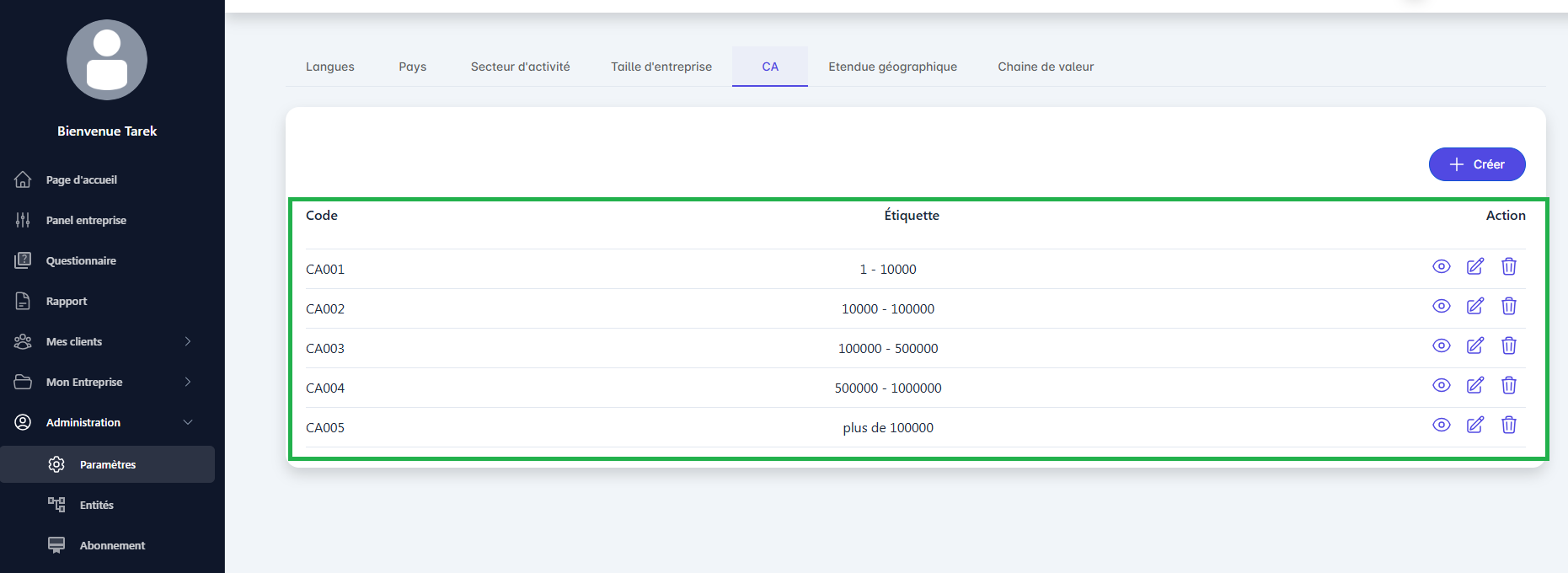Open Questionnaire from the sidebar
The image size is (1568, 573).
tap(81, 260)
